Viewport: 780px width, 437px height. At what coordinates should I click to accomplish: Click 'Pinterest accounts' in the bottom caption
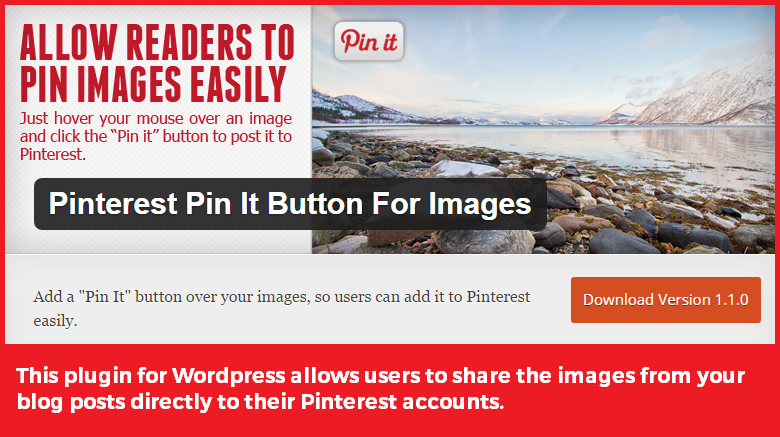point(402,402)
